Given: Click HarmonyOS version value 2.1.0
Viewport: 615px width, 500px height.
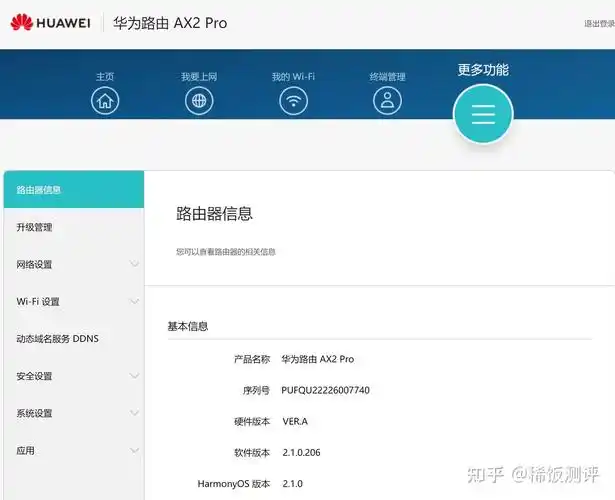Looking at the screenshot, I should 293,484.
